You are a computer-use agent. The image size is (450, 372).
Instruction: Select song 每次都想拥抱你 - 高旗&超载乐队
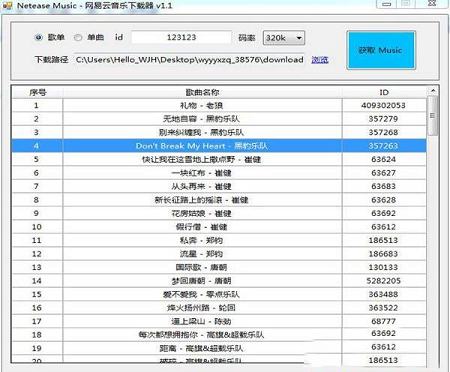tap(202, 335)
